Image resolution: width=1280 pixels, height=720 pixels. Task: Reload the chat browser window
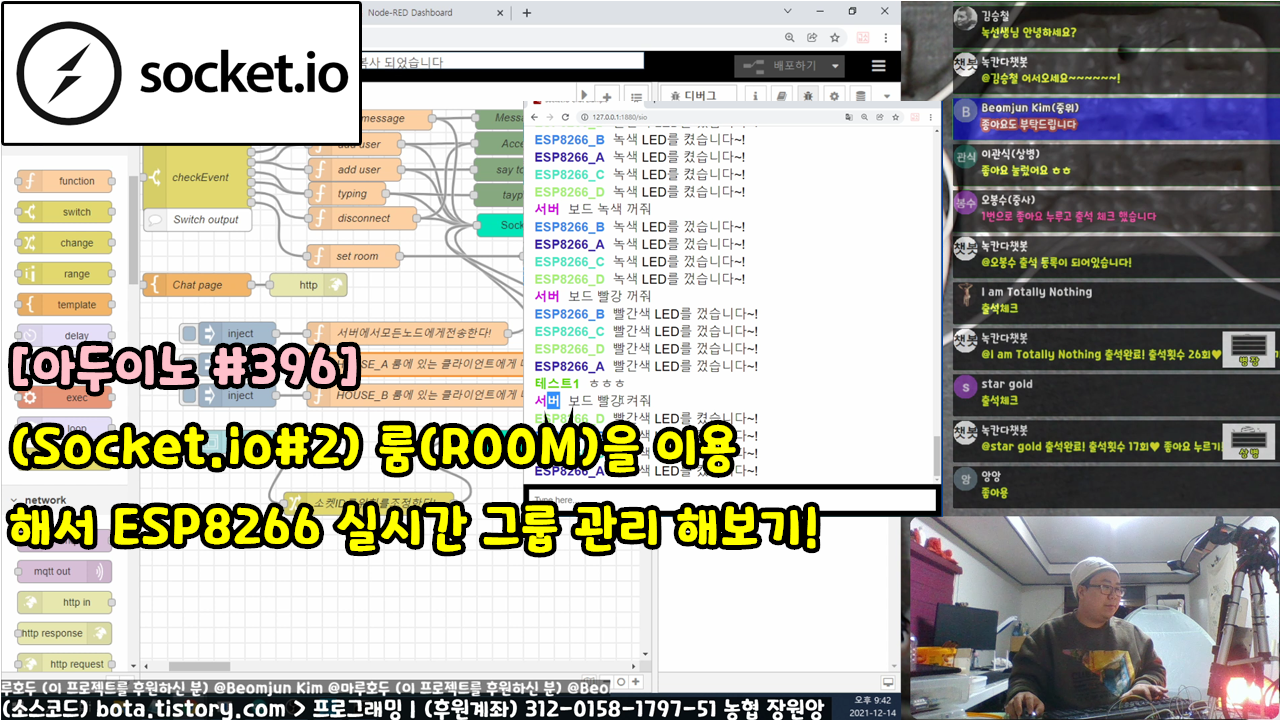(566, 117)
